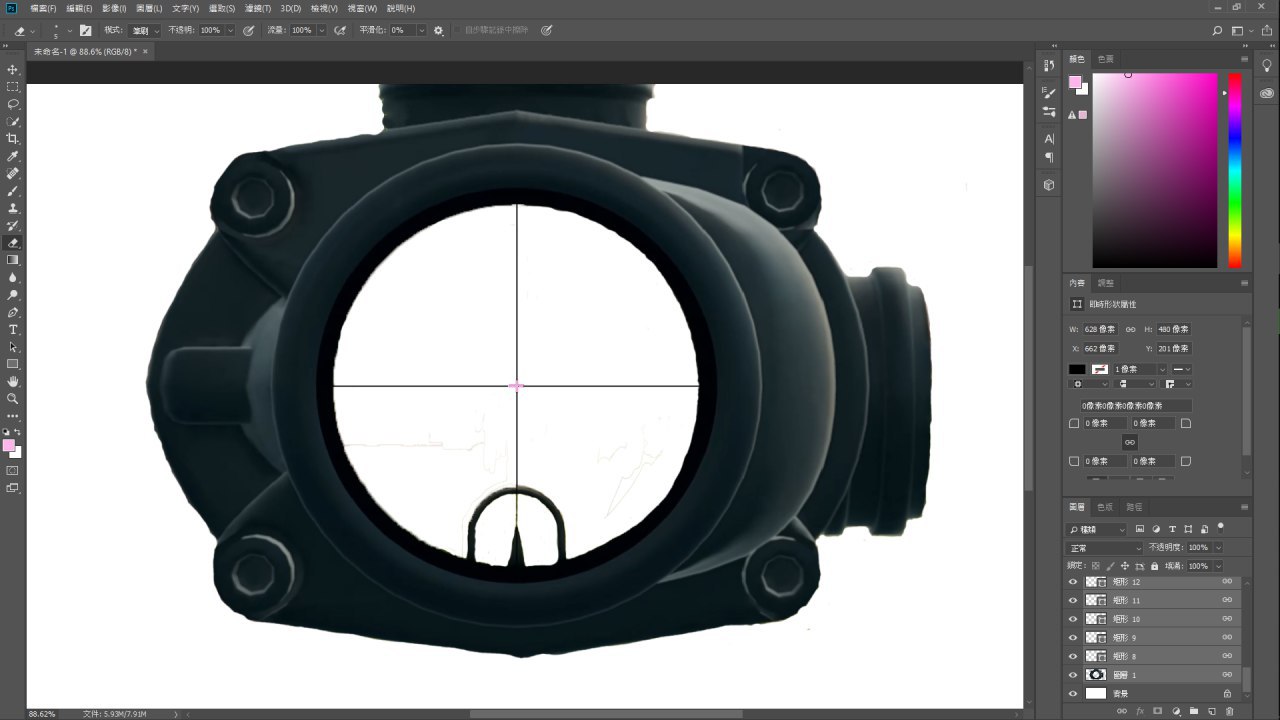The image size is (1280, 720).
Task: Switch to the 路徑 paths tab
Action: (x=1134, y=507)
